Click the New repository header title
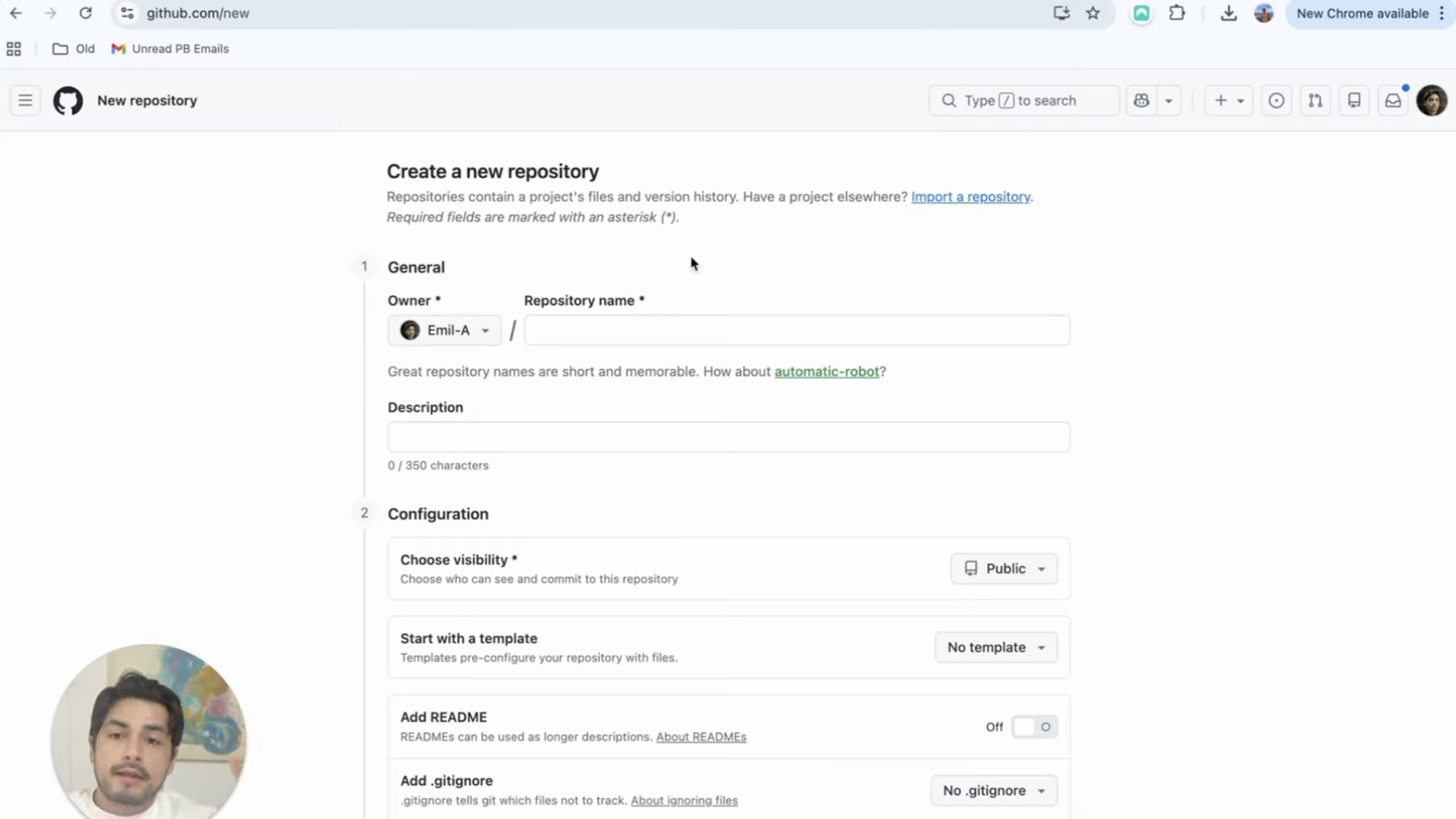The image size is (1456, 819). coord(147,100)
